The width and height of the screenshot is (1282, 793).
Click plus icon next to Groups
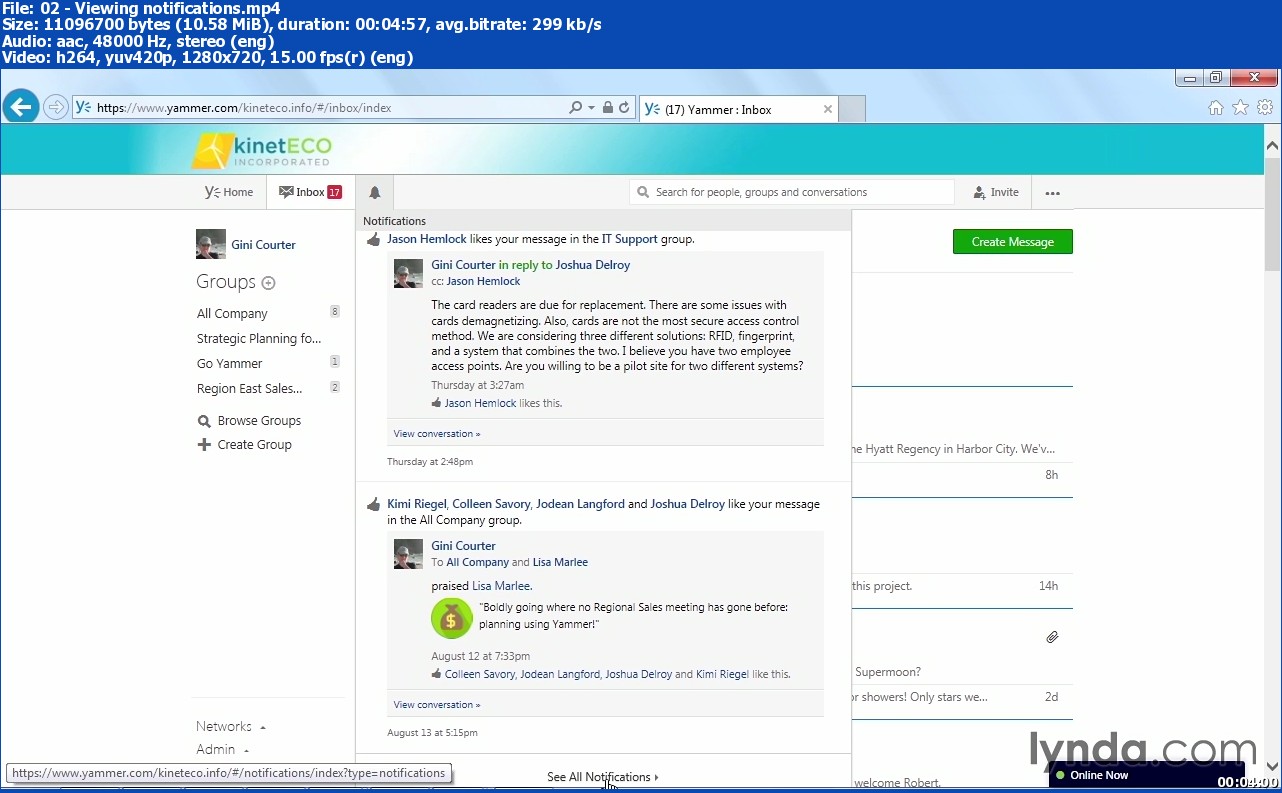268,283
